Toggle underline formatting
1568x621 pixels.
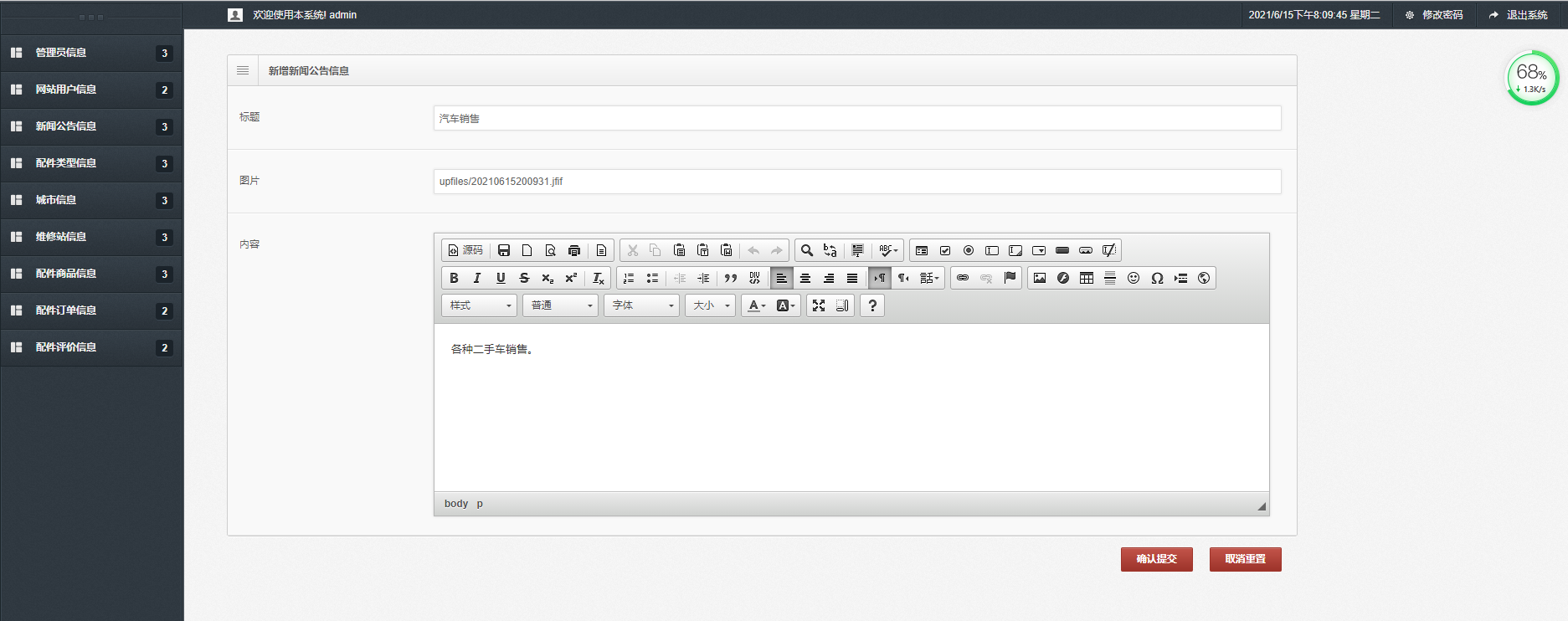pos(501,278)
